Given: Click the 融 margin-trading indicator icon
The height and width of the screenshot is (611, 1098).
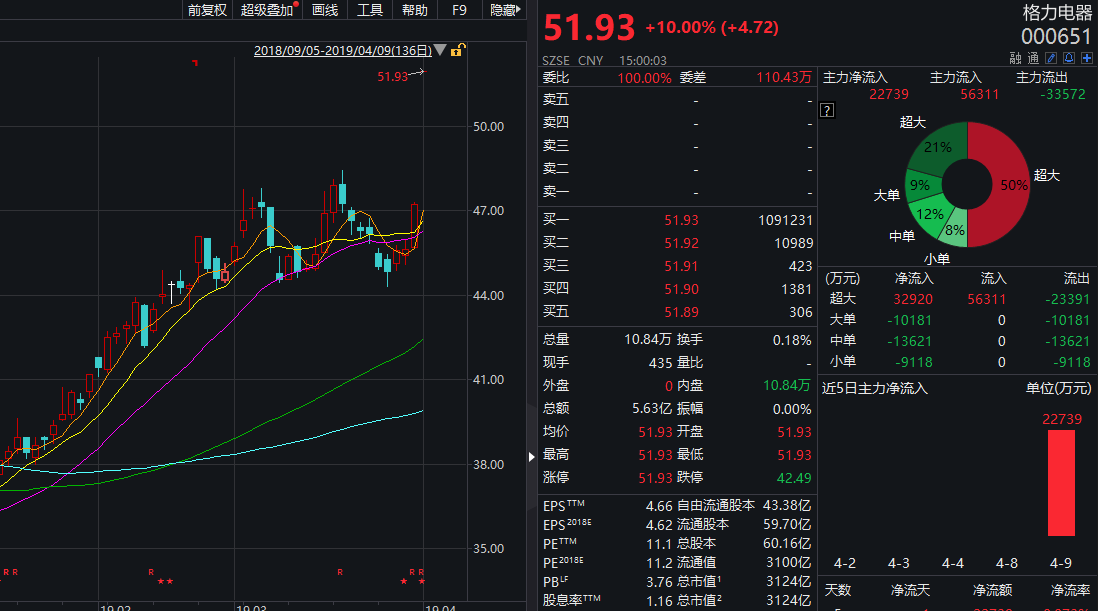Looking at the screenshot, I should pos(1016,58).
